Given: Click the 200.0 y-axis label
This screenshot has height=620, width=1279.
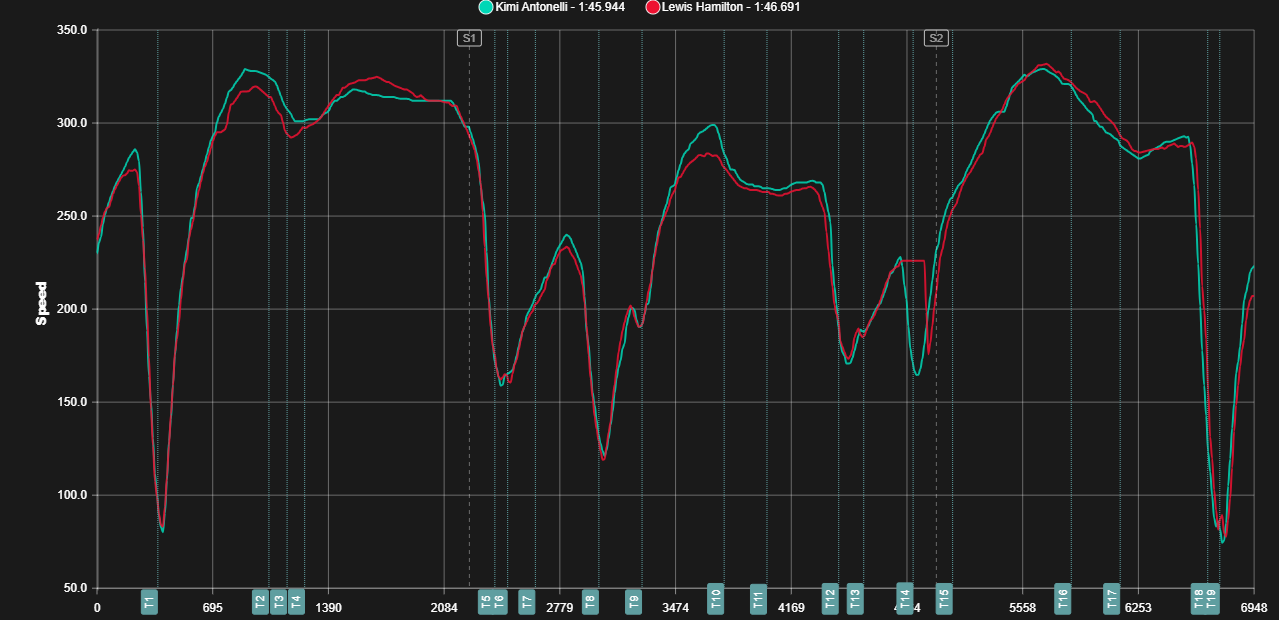Looking at the screenshot, I should [74, 309].
